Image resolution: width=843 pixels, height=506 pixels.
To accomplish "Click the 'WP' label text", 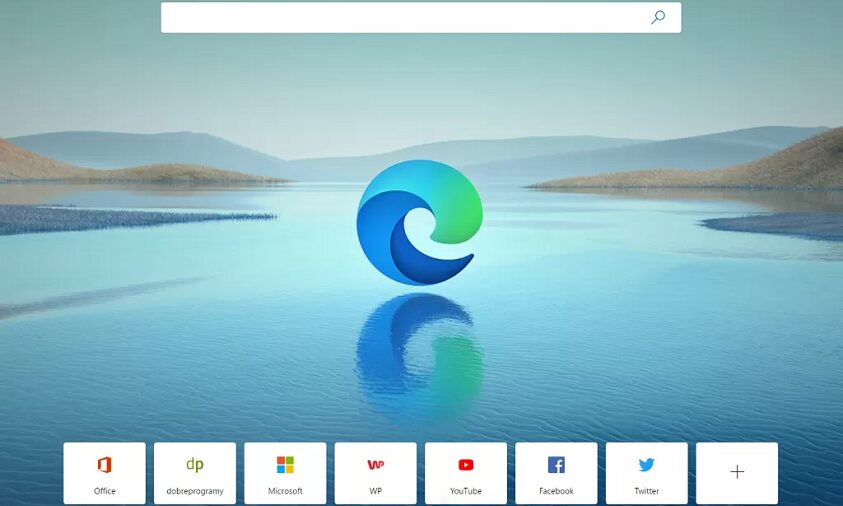I will point(376,491).
